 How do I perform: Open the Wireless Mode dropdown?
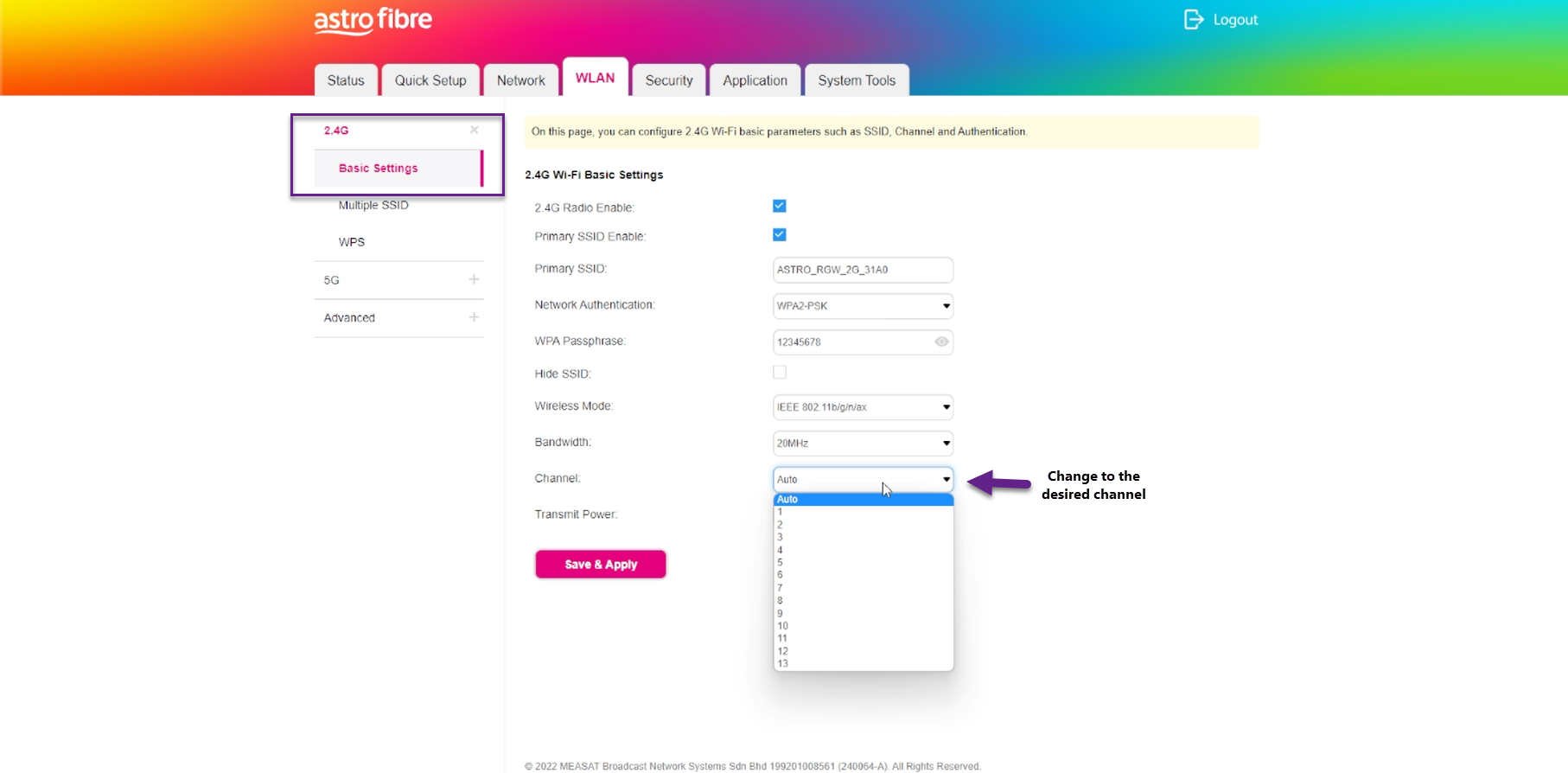[863, 407]
